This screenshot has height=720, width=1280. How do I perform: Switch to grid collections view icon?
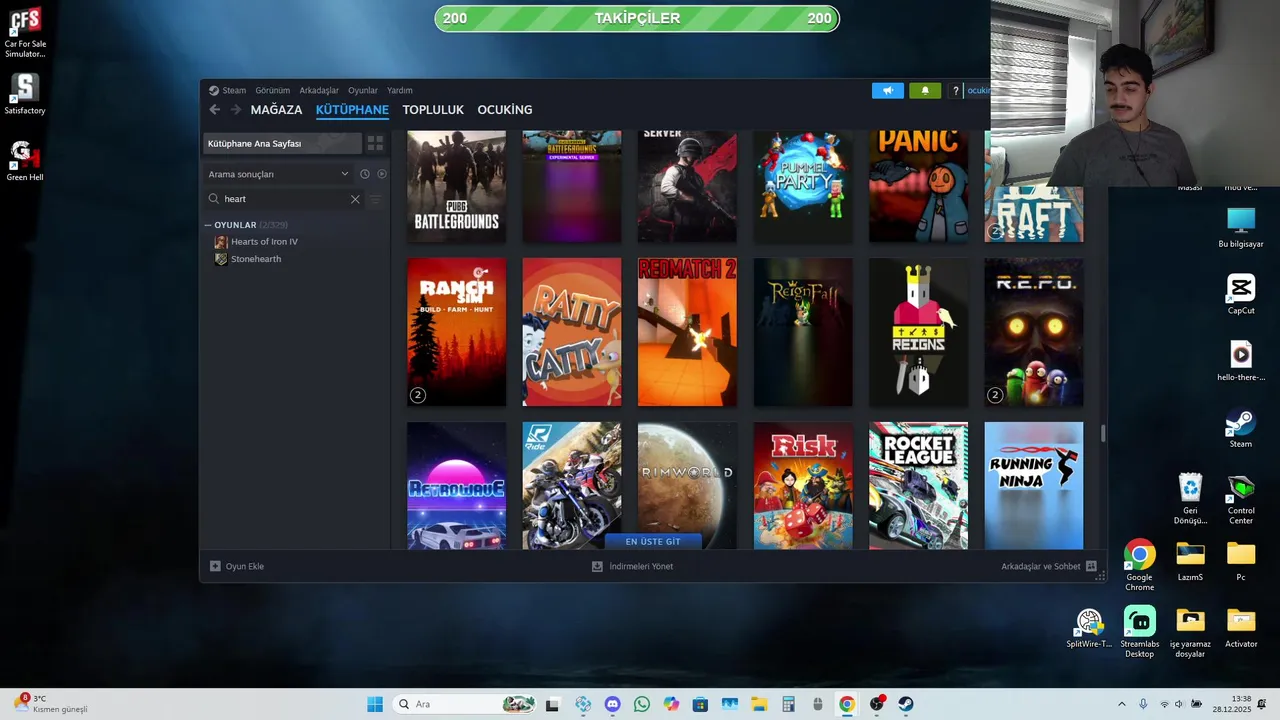375,144
